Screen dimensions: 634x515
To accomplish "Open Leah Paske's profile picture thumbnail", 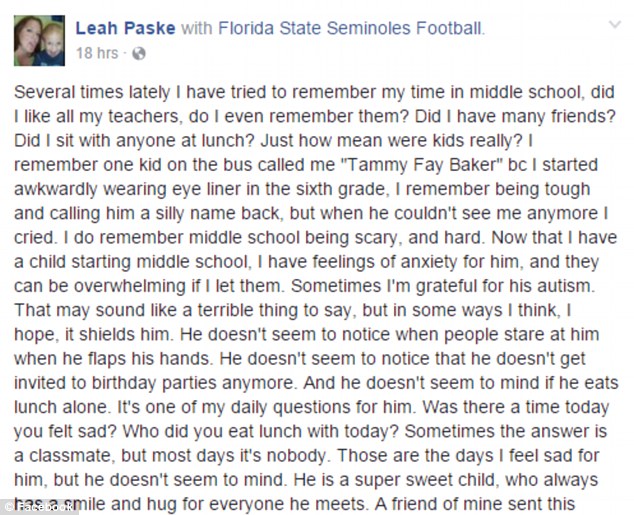I will pos(39,40).
